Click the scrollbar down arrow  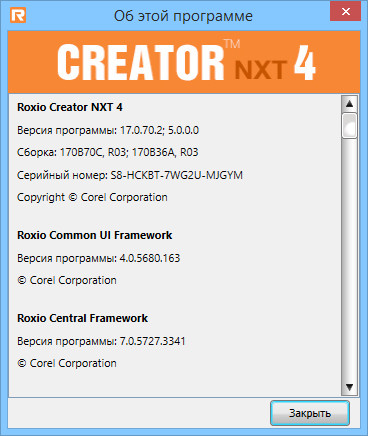[349, 387]
